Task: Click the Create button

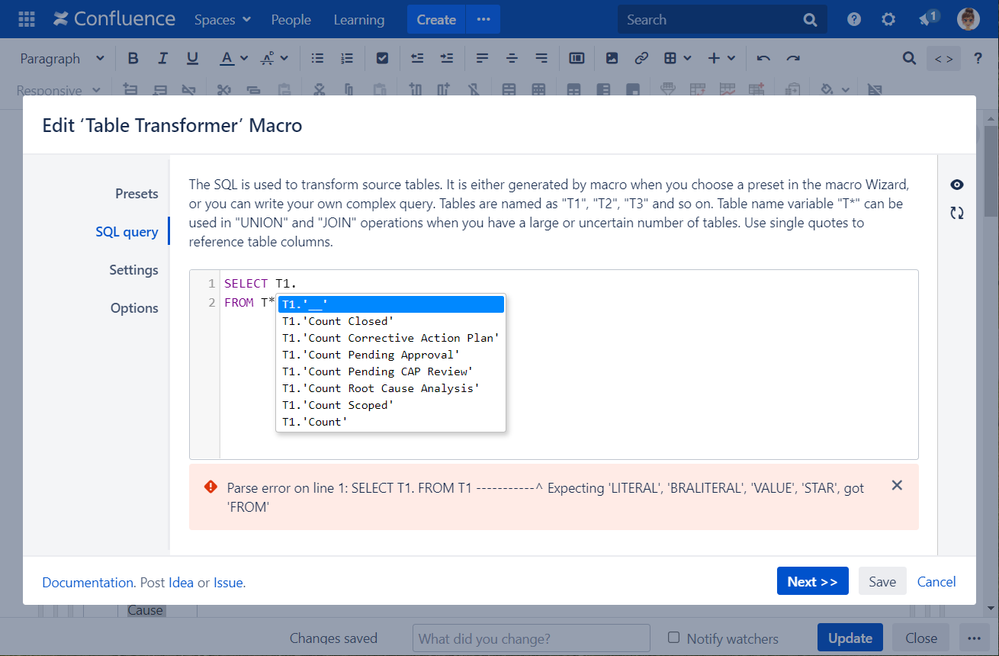Action: click(436, 20)
